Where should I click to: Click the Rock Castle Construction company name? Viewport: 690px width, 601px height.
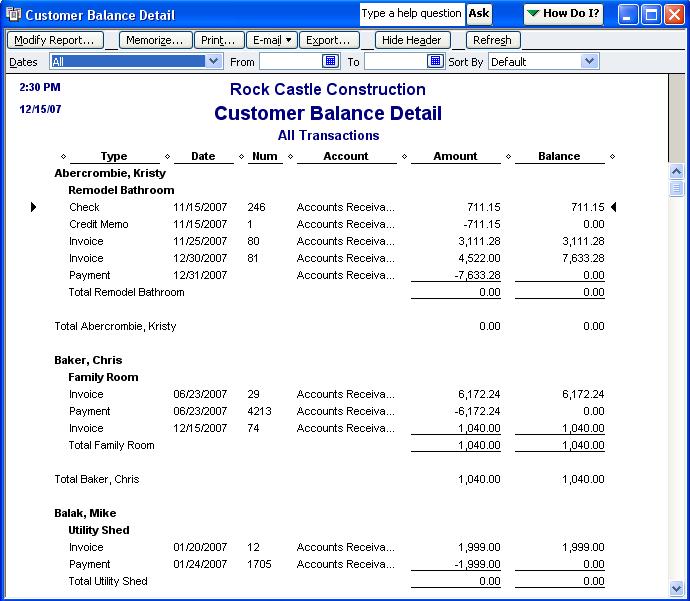point(328,89)
